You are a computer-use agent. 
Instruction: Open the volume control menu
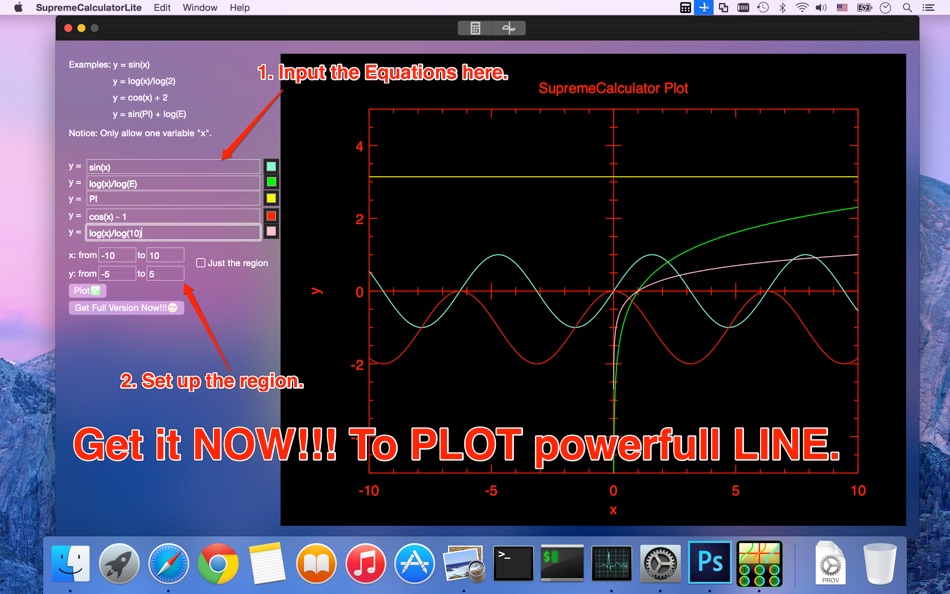[821, 7]
